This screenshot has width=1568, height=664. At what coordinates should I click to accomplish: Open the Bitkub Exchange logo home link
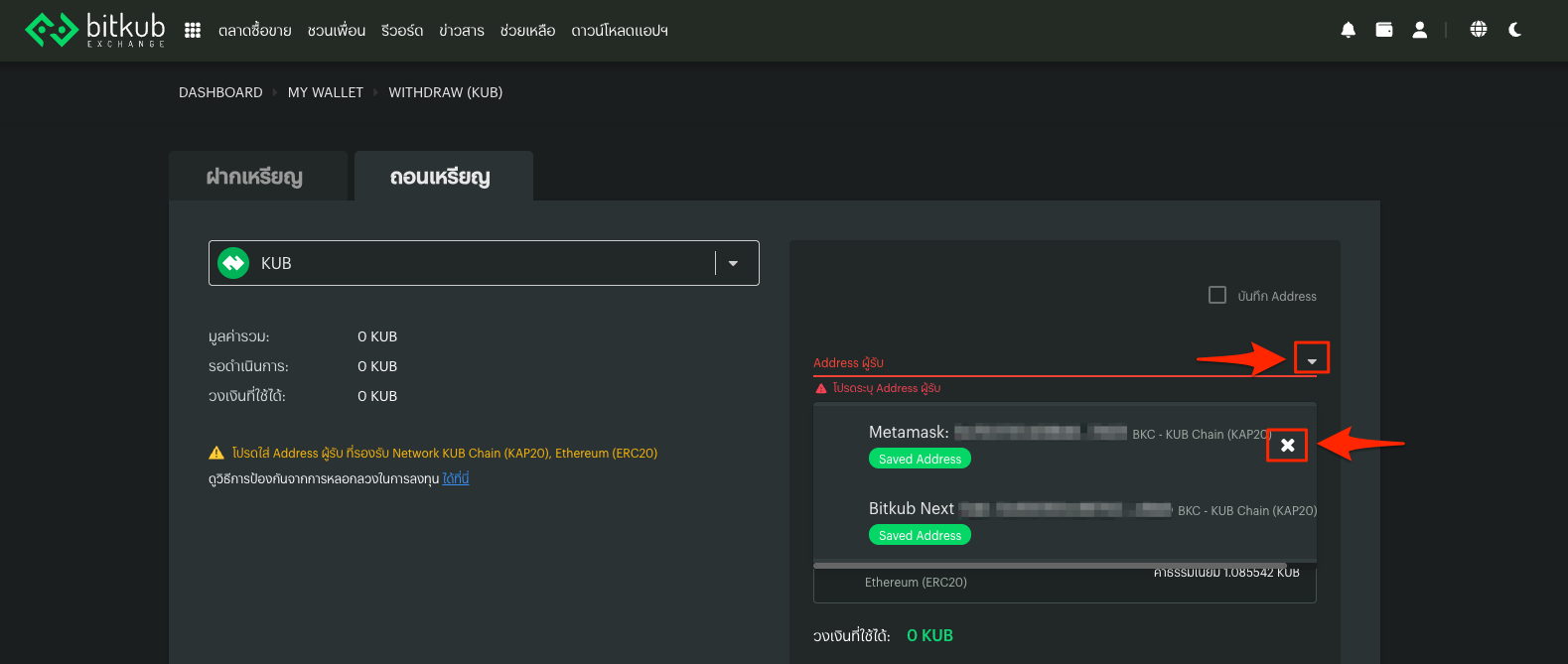[x=95, y=30]
